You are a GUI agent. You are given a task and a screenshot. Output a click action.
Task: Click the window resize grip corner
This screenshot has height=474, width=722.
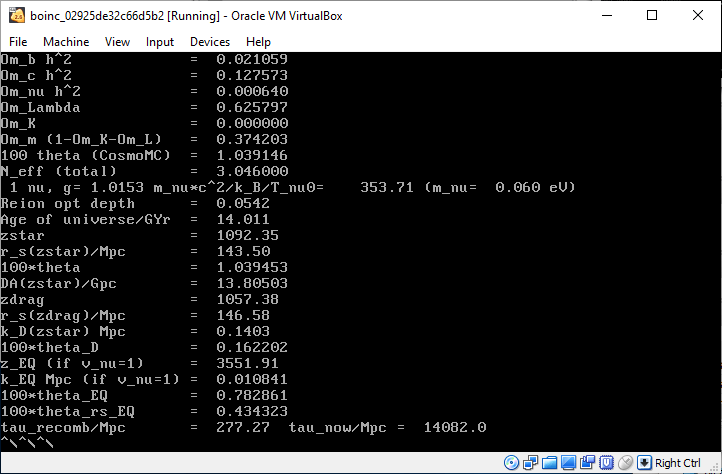tap(714, 466)
